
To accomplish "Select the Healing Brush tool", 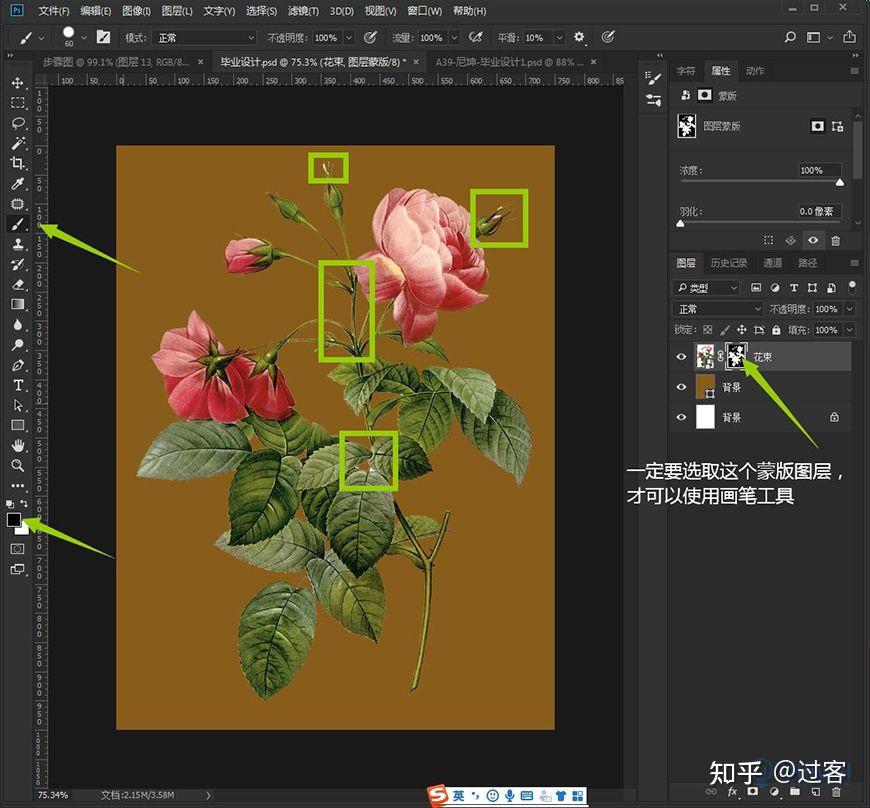I will [x=17, y=204].
